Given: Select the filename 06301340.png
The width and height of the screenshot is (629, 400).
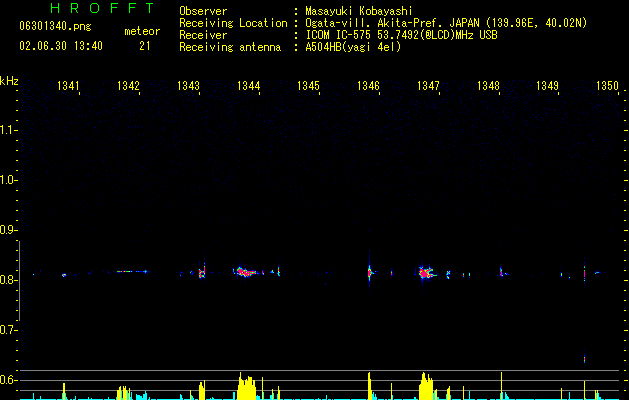Looking at the screenshot, I should point(55,27).
